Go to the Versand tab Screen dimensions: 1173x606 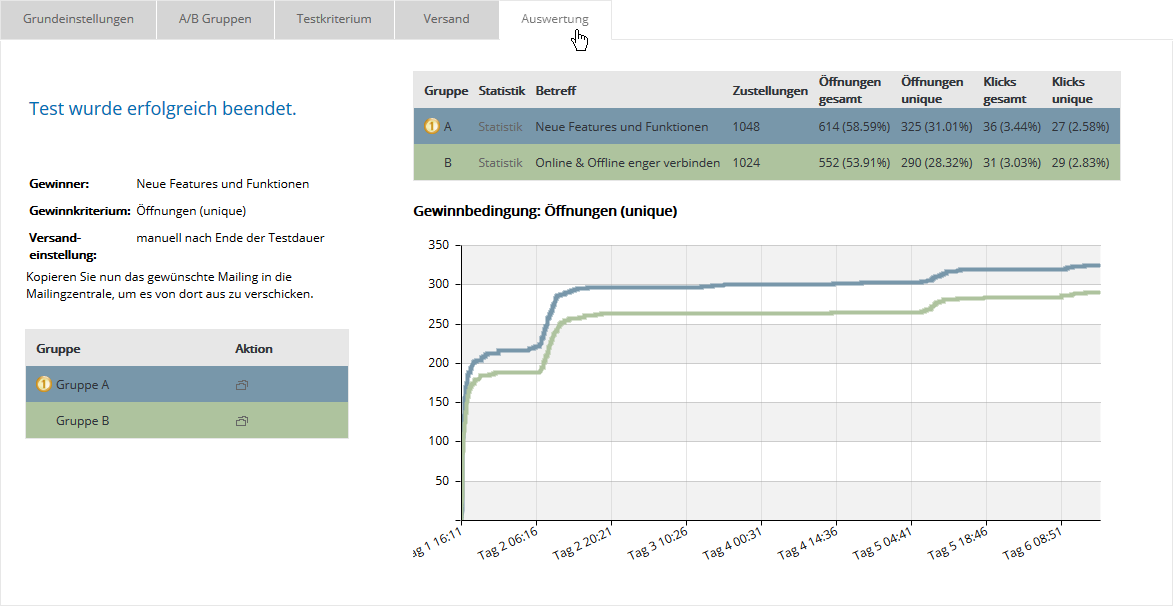(x=446, y=19)
